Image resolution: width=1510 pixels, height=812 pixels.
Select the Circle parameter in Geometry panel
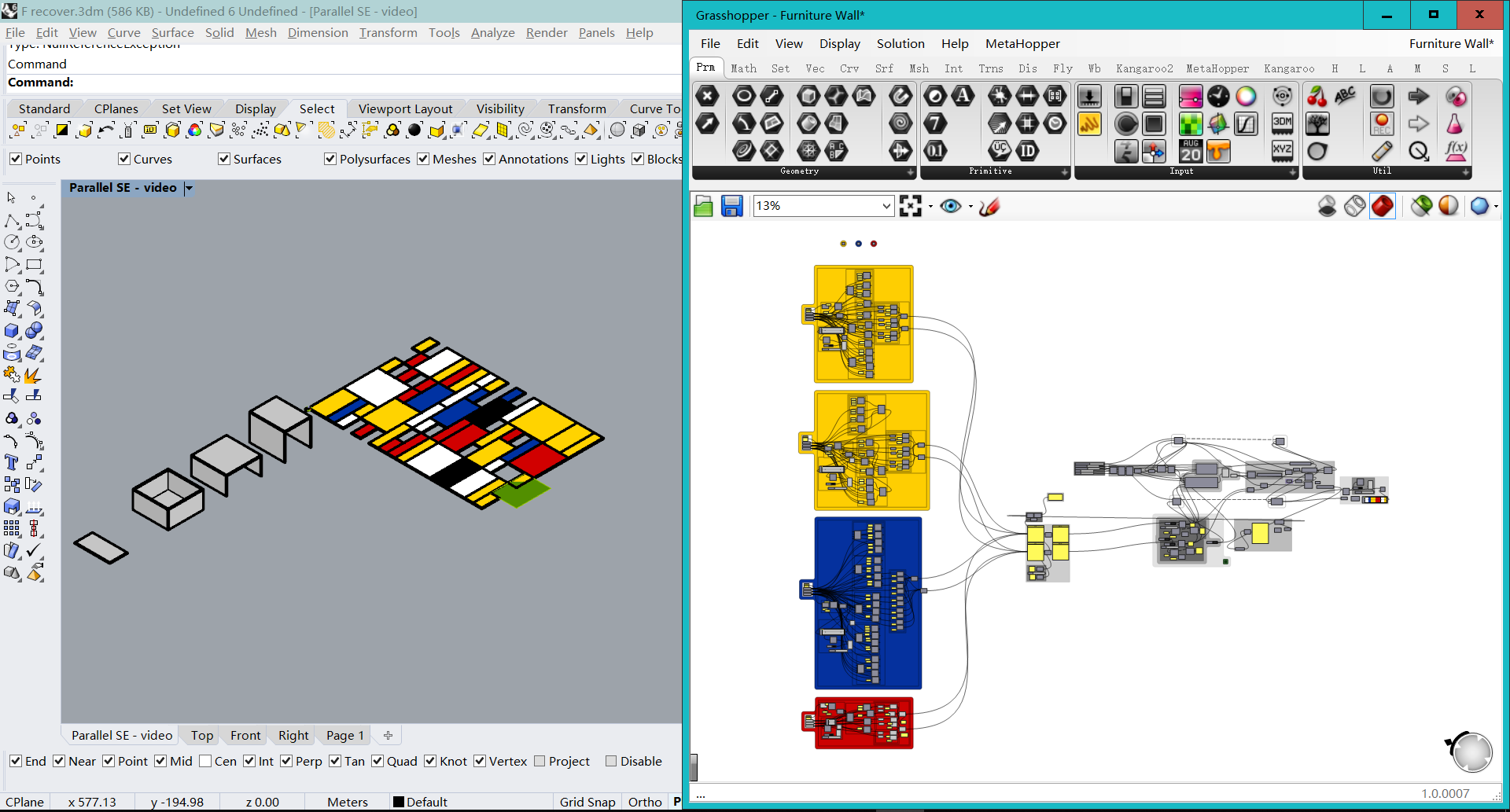coord(743,96)
